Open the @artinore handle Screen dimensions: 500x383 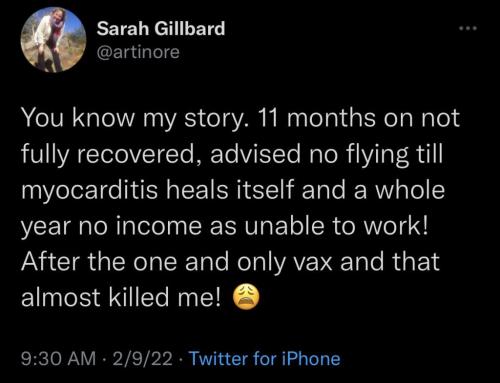138,52
